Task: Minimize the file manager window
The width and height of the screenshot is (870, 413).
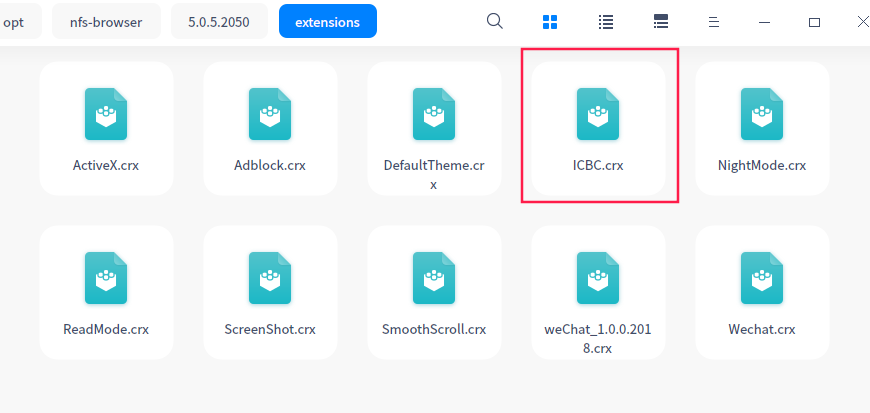Action: (765, 22)
